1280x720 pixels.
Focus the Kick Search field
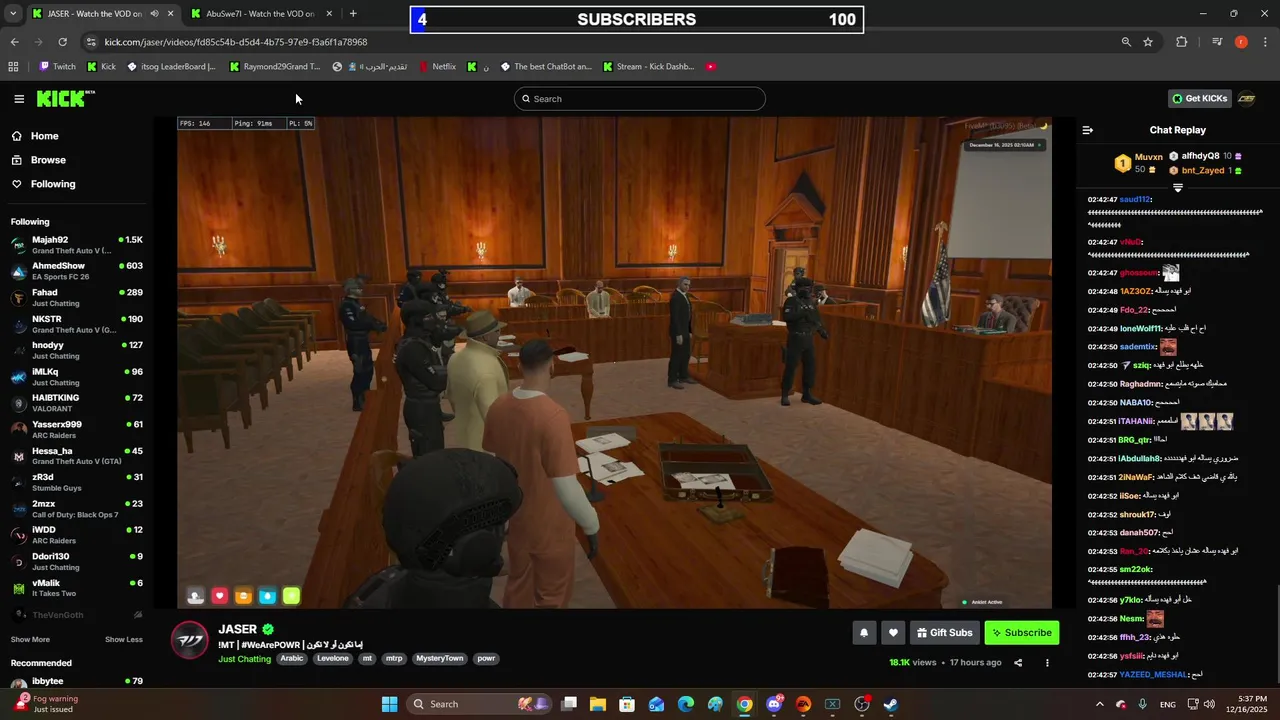pyautogui.click(x=640, y=99)
